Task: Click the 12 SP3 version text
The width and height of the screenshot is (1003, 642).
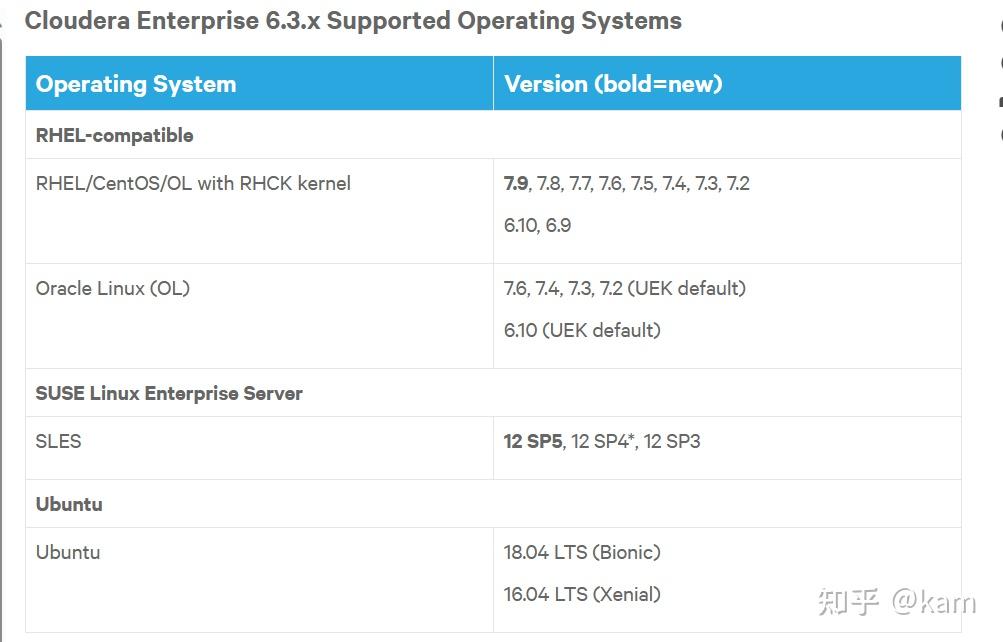Action: (672, 441)
